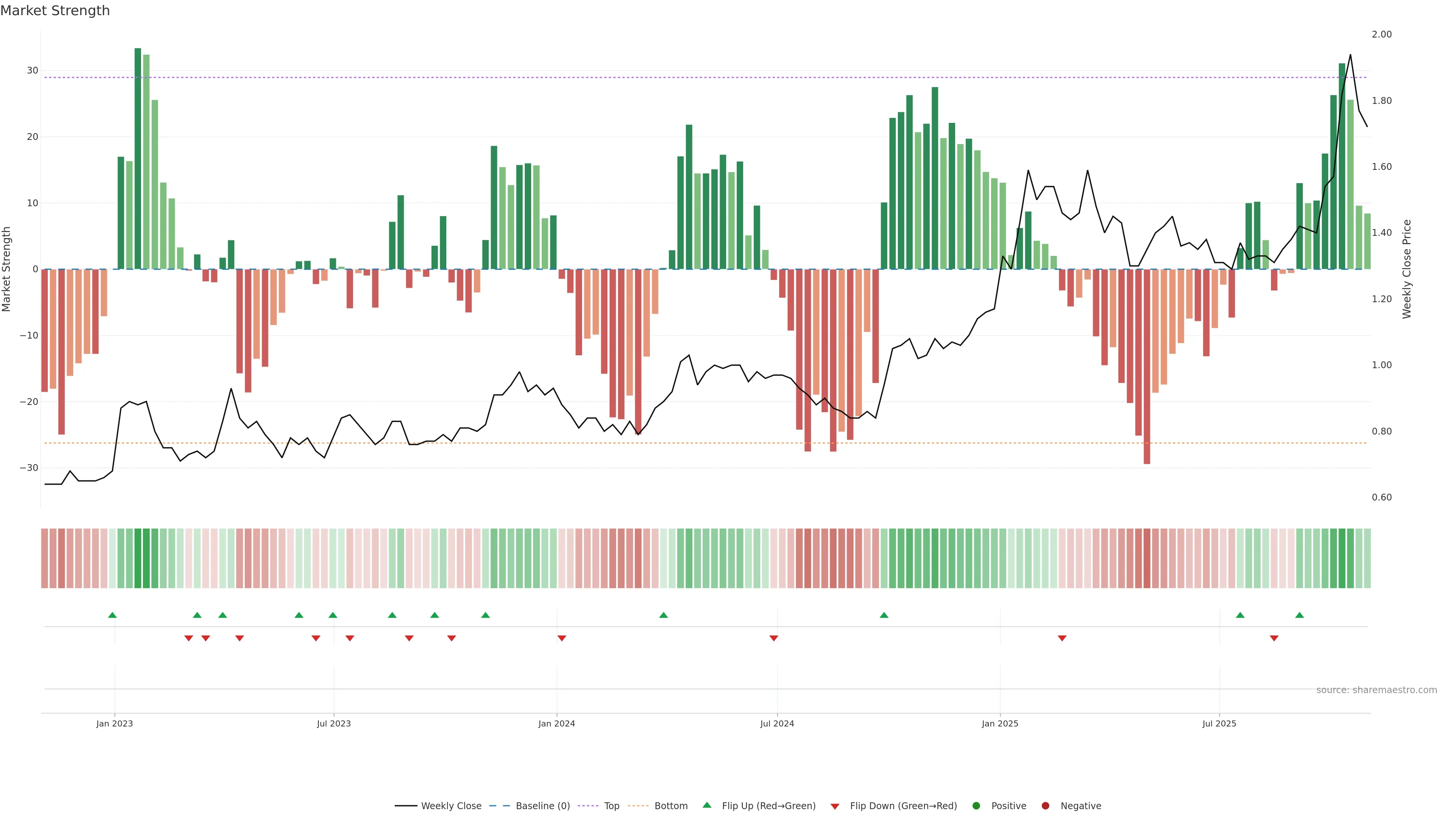Click Flip Up green triangle legend icon
The width and height of the screenshot is (1456, 819).
point(706,805)
